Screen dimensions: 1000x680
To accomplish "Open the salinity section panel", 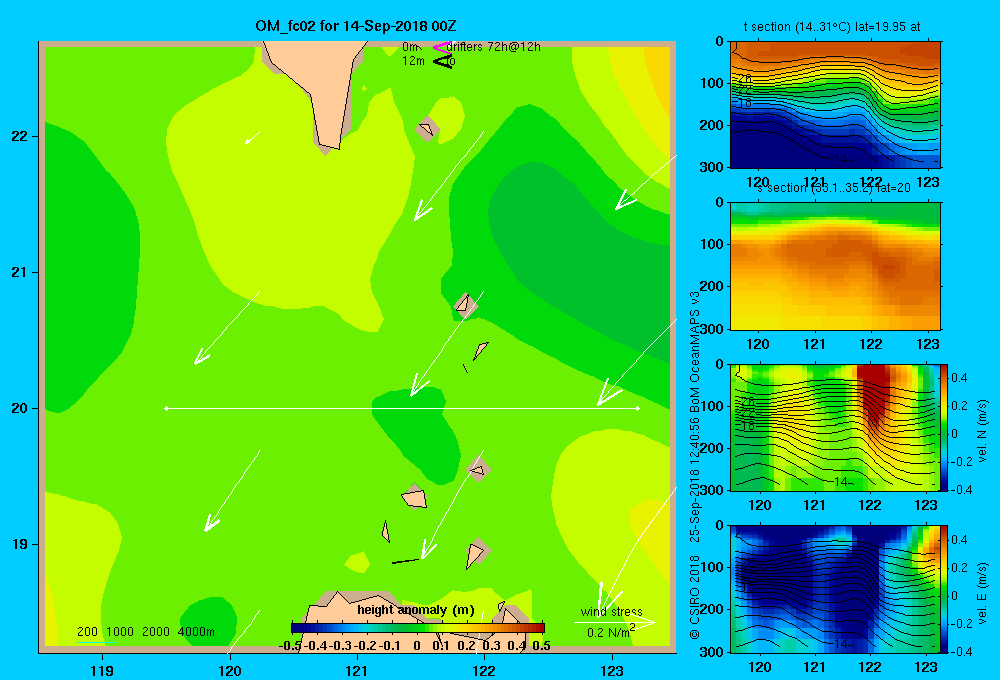I will pos(835,266).
